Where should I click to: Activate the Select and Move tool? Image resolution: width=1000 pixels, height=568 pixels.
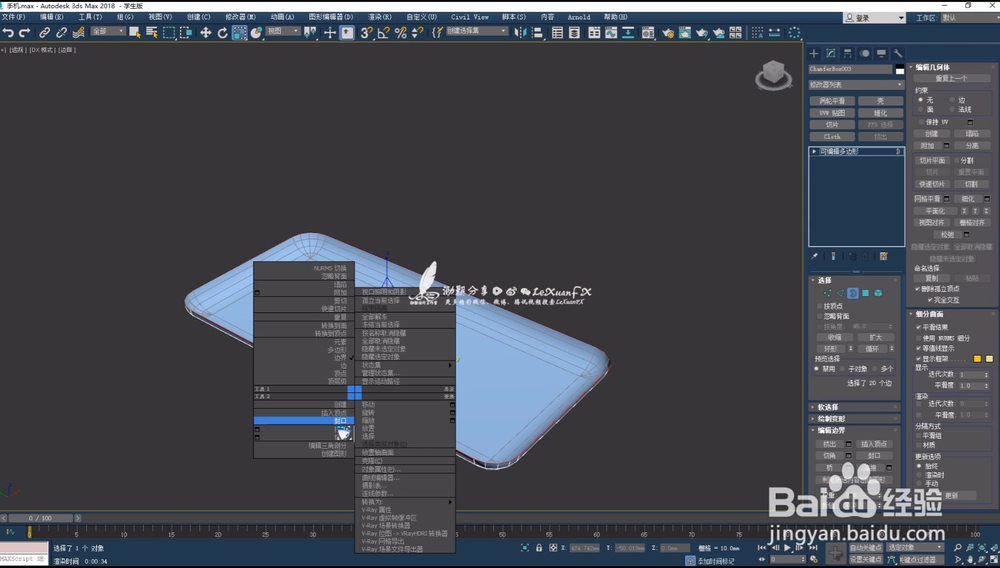pos(205,32)
